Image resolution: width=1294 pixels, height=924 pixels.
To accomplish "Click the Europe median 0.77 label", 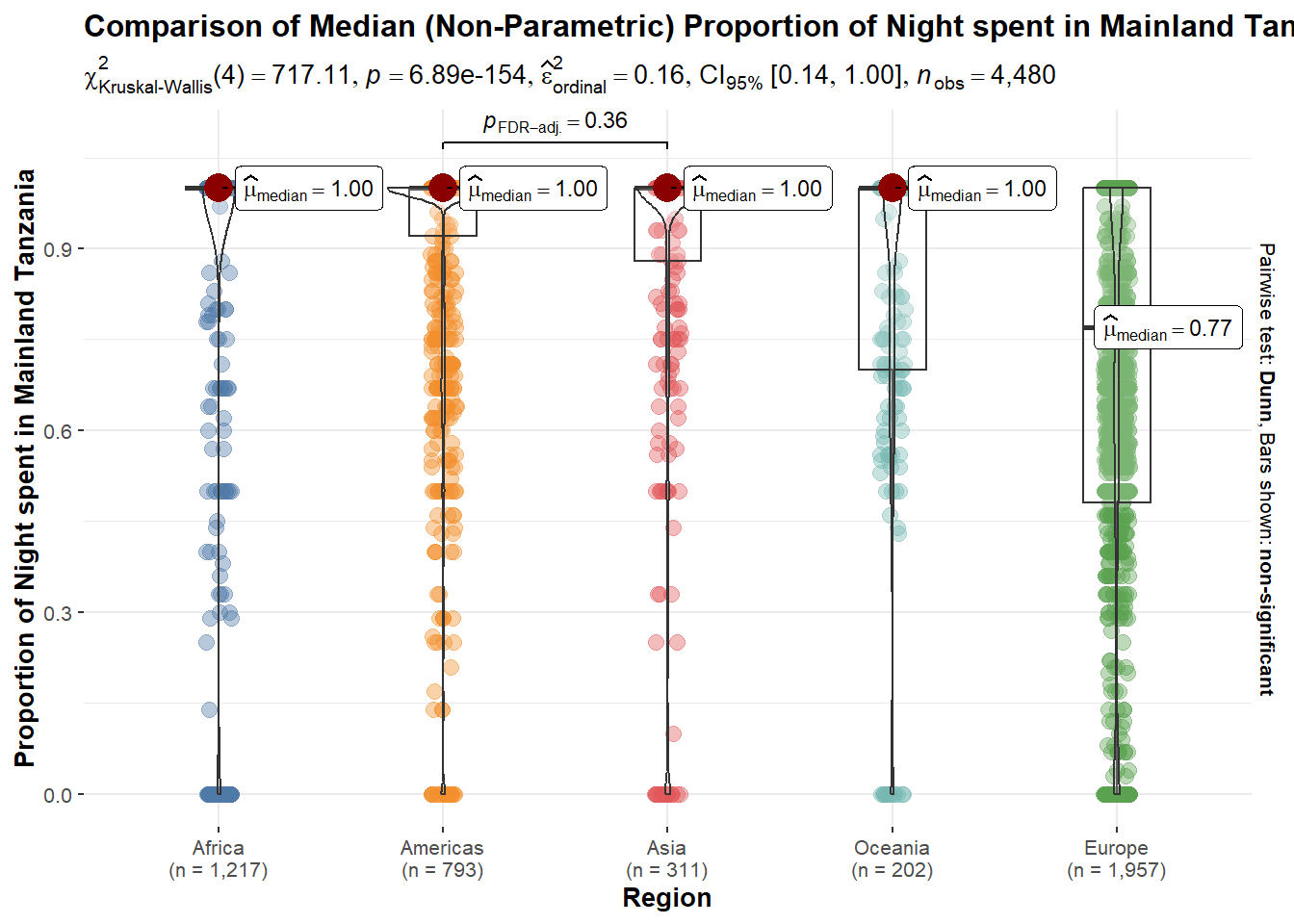I will tap(1168, 328).
